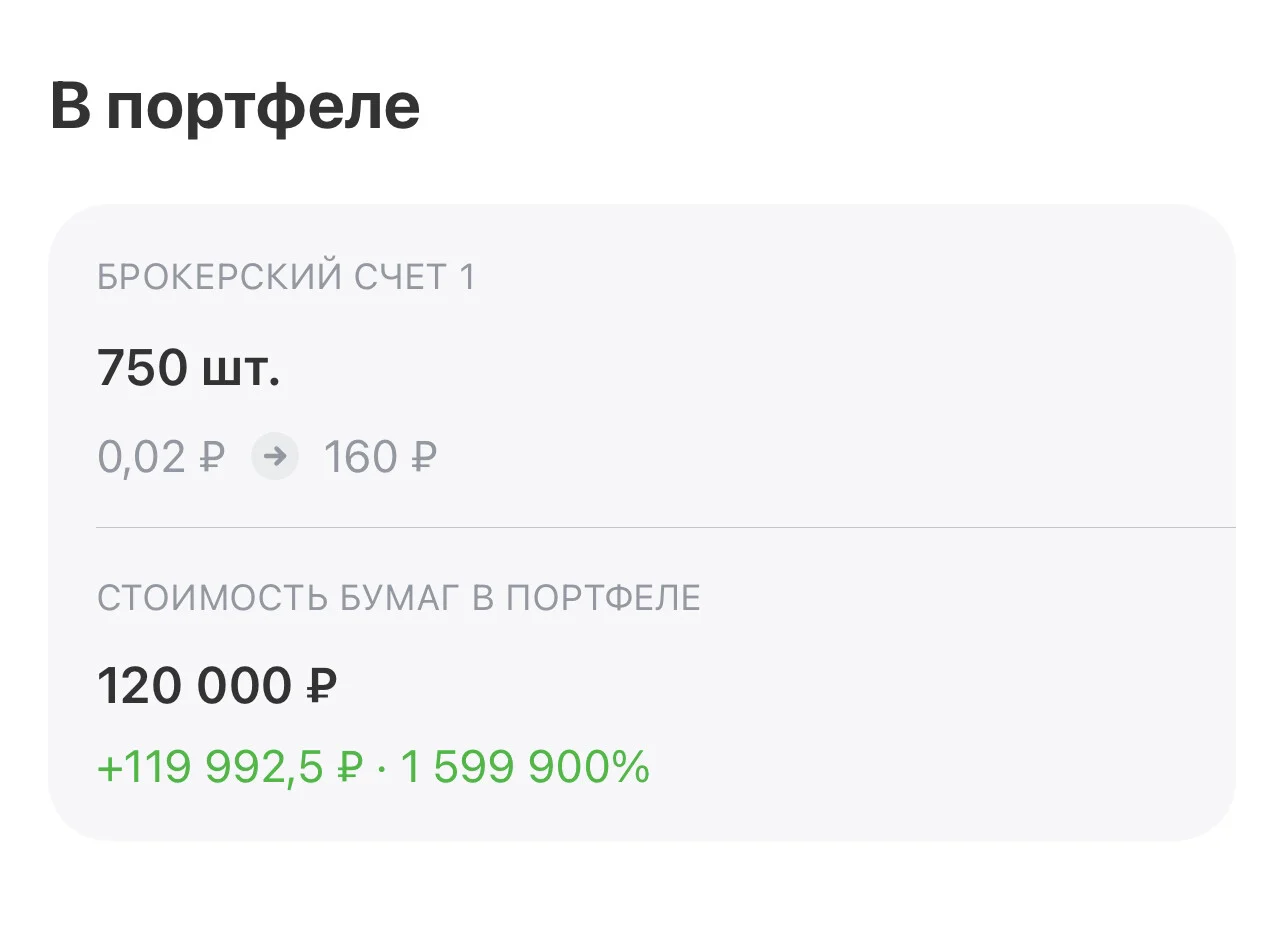
Task: Tap the ruble sign after 120 000
Action: point(320,688)
